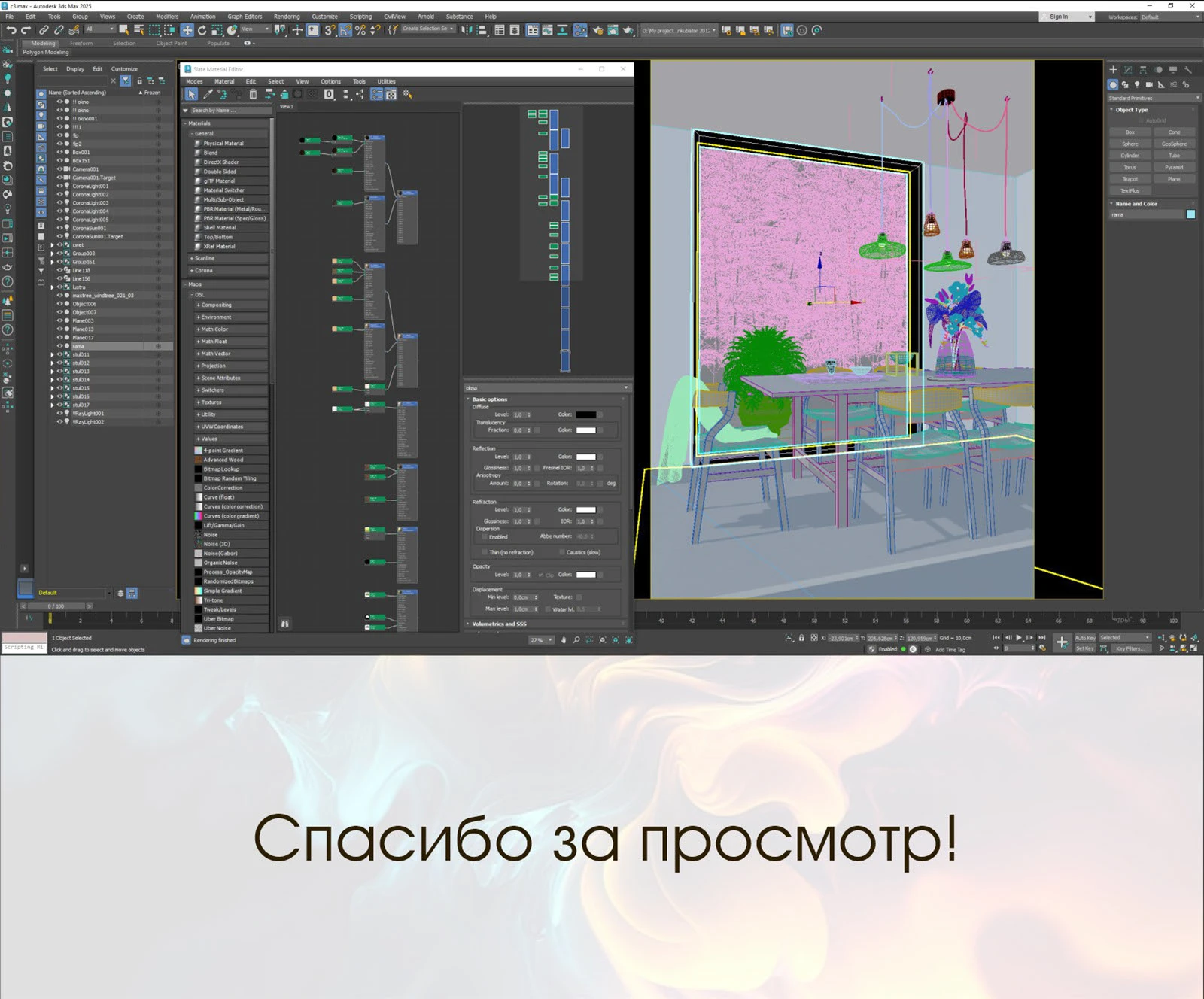1204x999 pixels.
Task: Open the 27% zoom dropdown in Material Editor
Action: click(x=541, y=640)
